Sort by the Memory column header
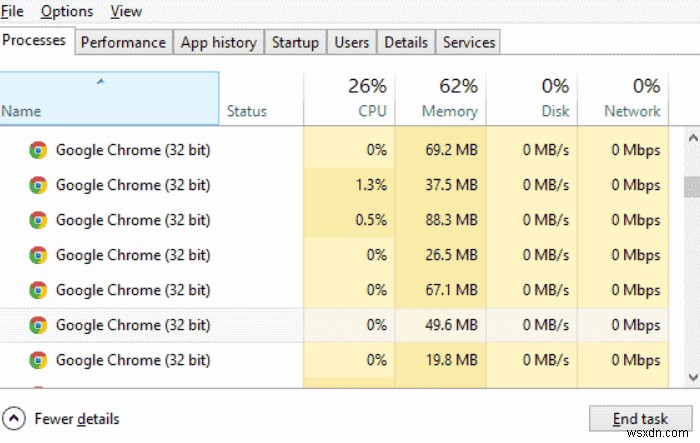This screenshot has height=443, width=700. [x=441, y=98]
